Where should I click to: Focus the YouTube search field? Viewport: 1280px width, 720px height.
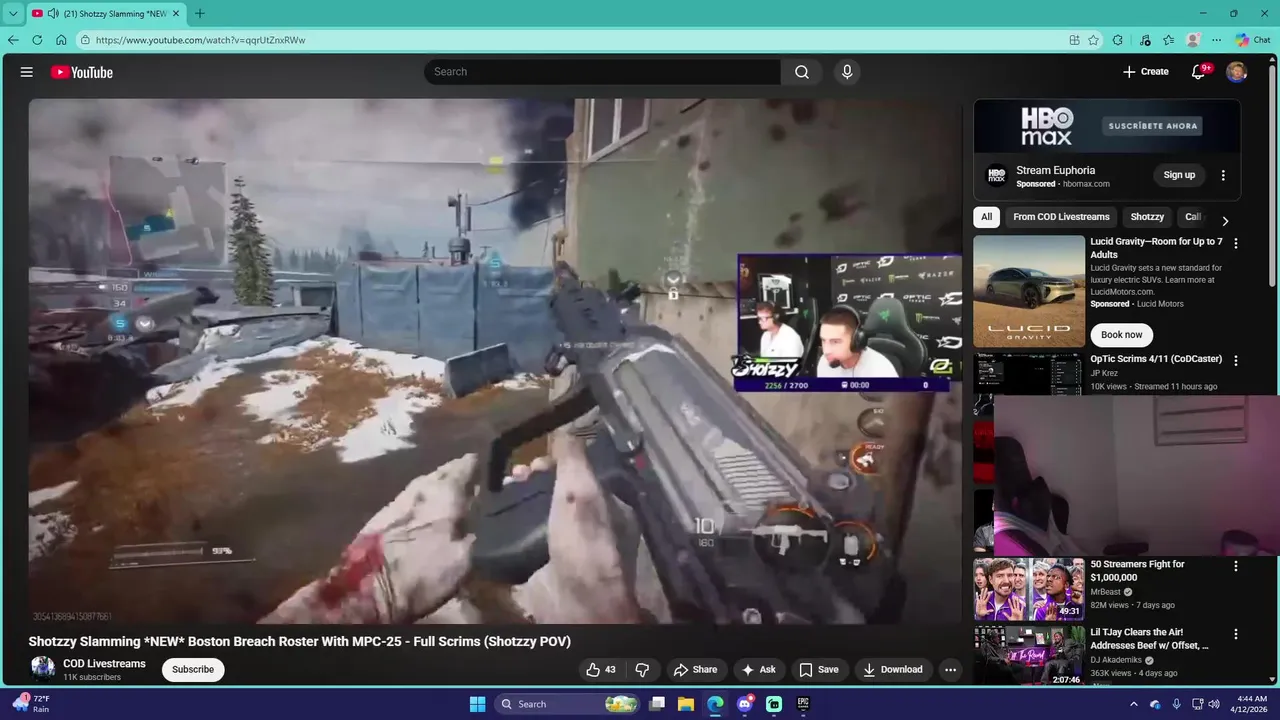tap(602, 72)
